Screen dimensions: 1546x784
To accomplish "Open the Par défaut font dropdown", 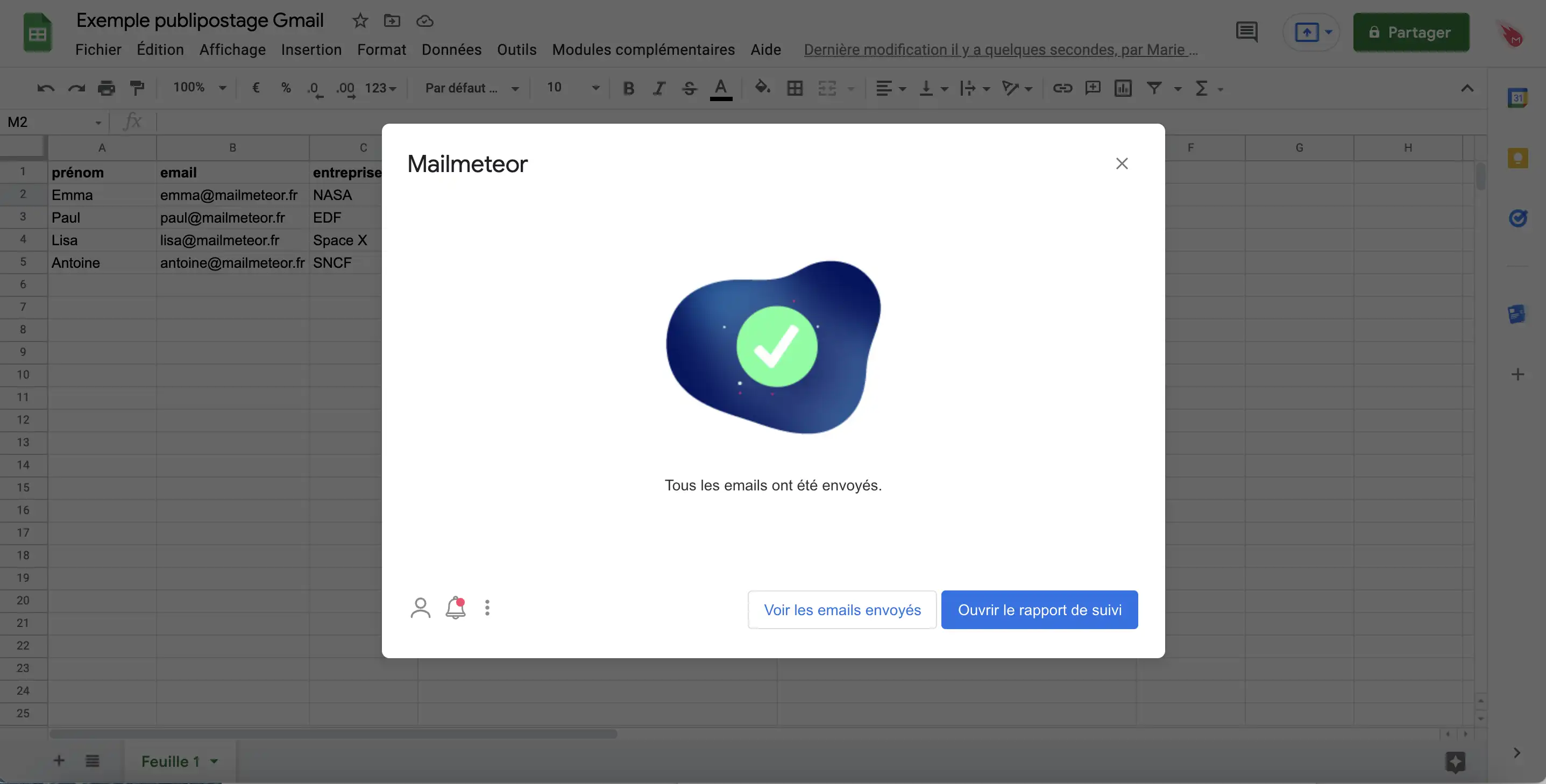I will 472,88.
